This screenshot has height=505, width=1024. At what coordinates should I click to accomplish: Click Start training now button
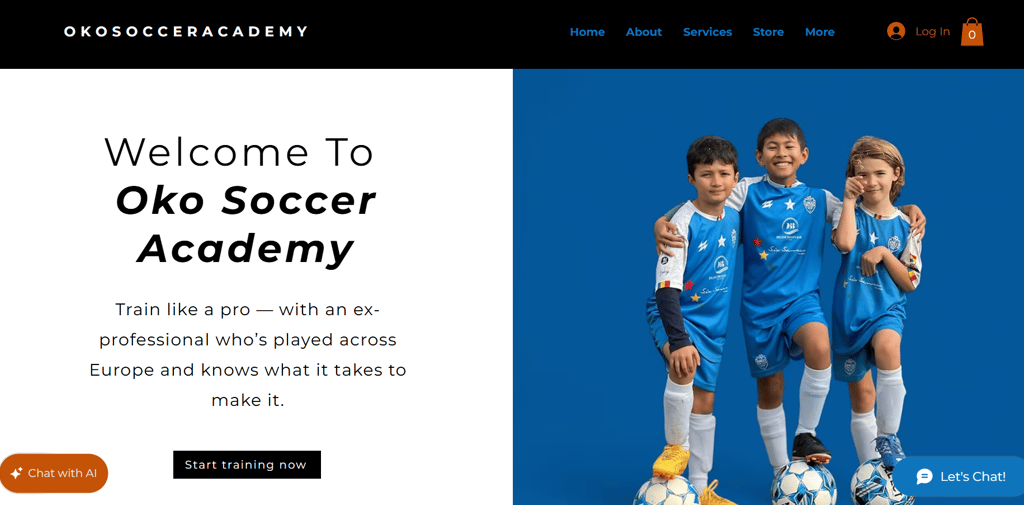pos(247,464)
